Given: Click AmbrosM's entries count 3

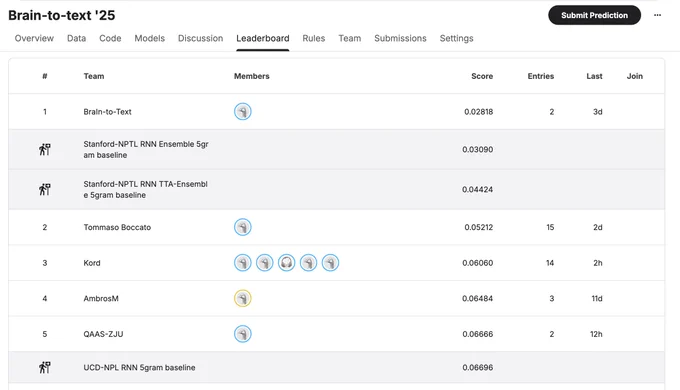Looking at the screenshot, I should point(552,298).
